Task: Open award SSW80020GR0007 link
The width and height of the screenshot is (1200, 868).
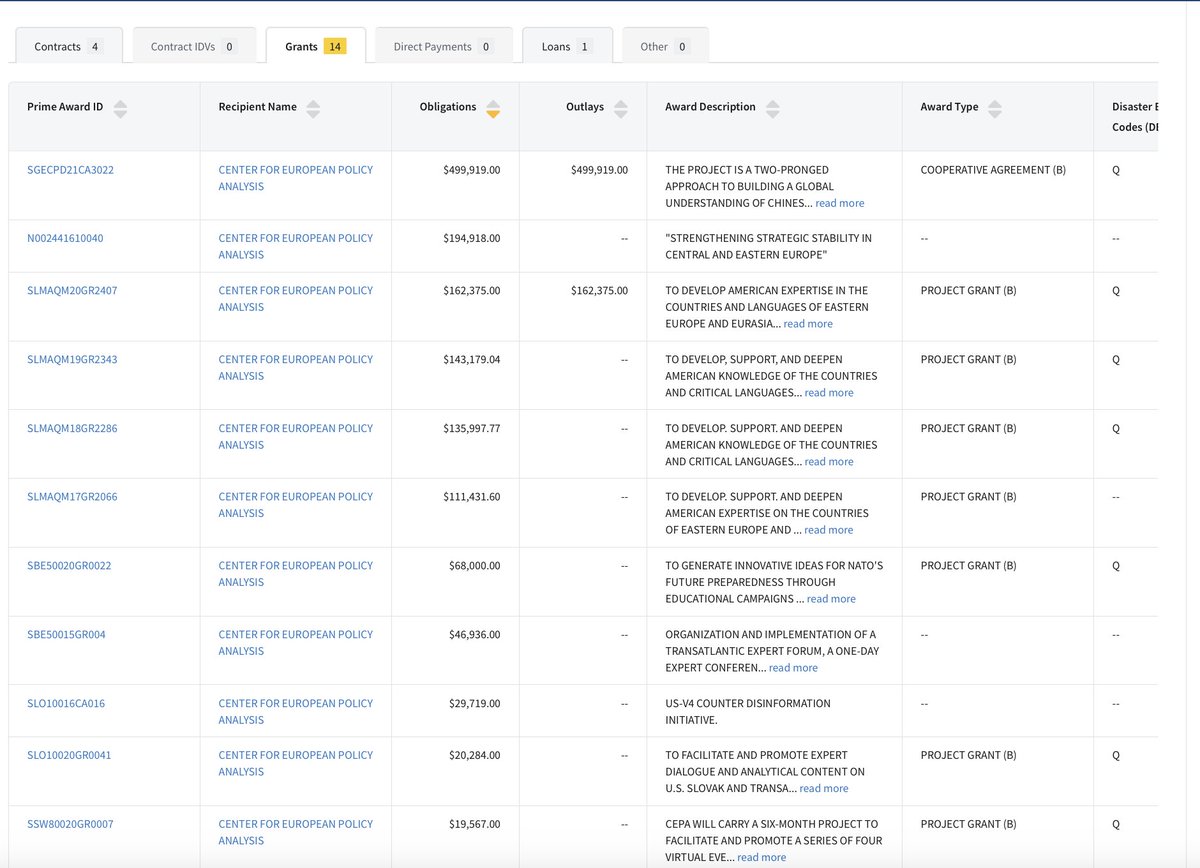Action: pyautogui.click(x=70, y=824)
